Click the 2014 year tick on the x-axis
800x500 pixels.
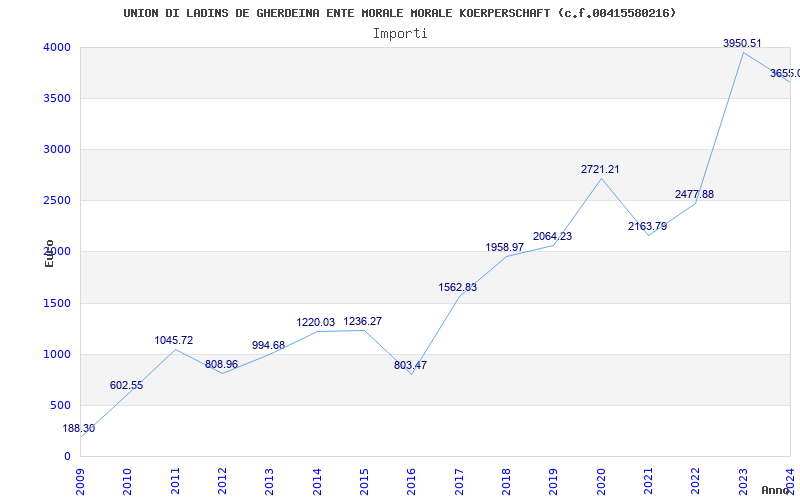tap(317, 480)
